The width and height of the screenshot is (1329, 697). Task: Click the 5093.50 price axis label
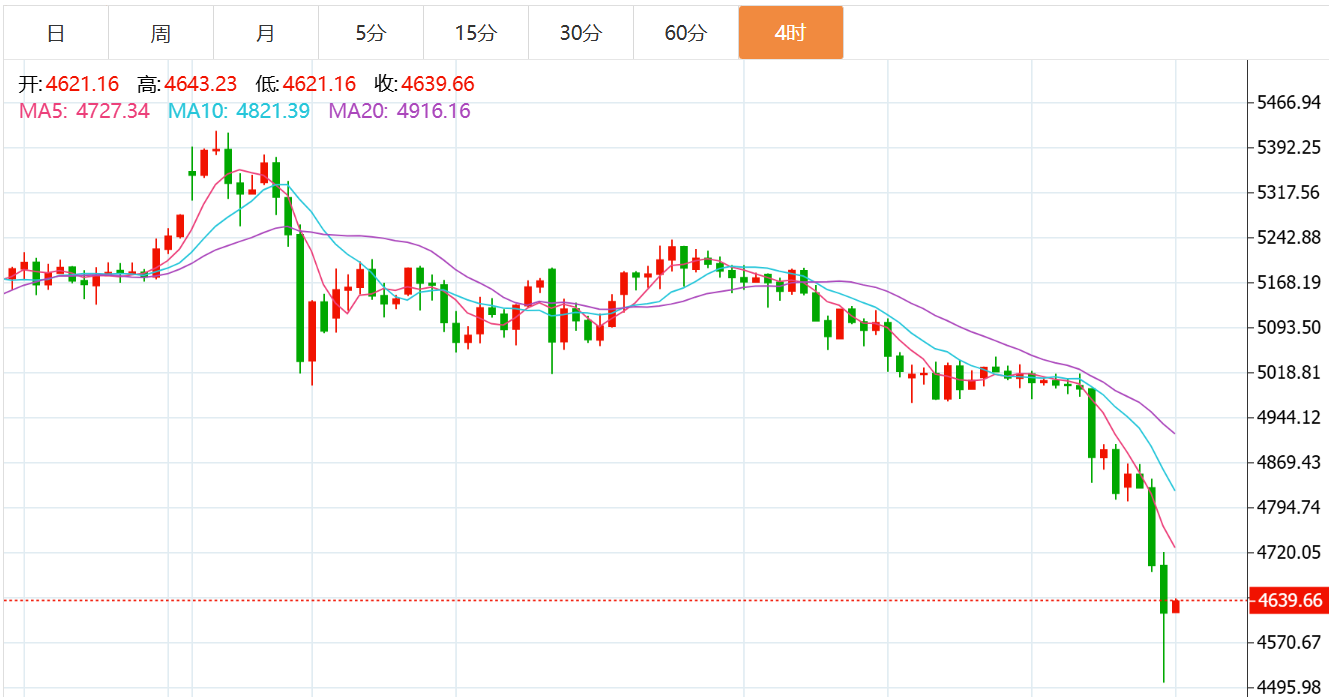coord(1289,328)
